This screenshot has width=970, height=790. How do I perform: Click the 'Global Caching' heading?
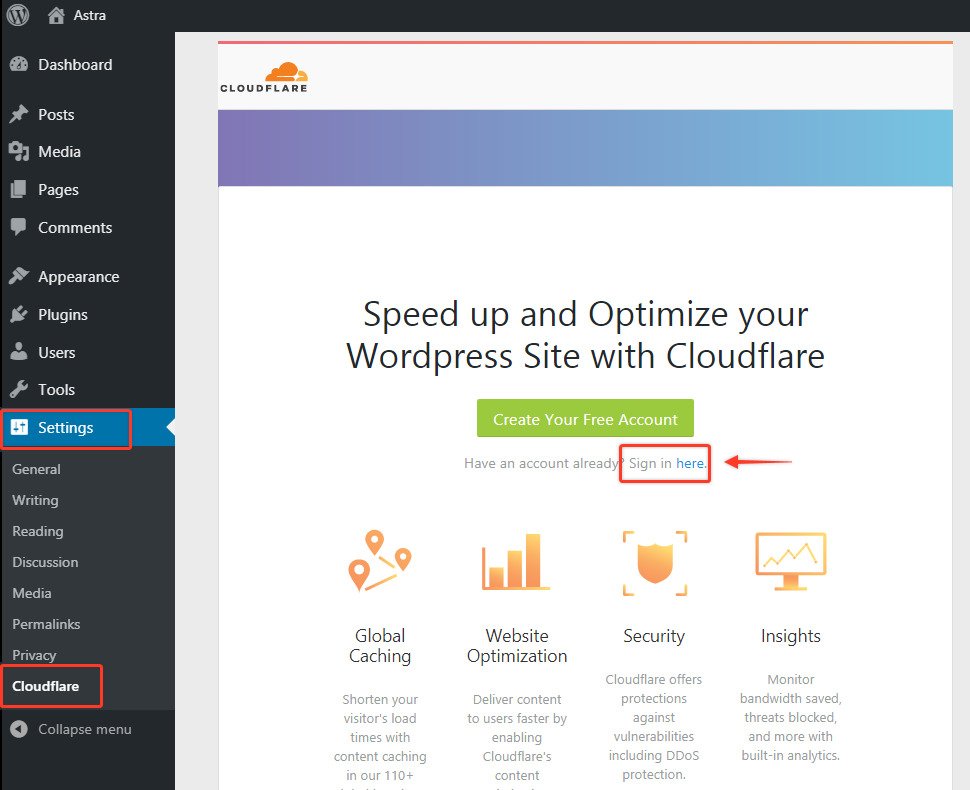click(x=380, y=646)
